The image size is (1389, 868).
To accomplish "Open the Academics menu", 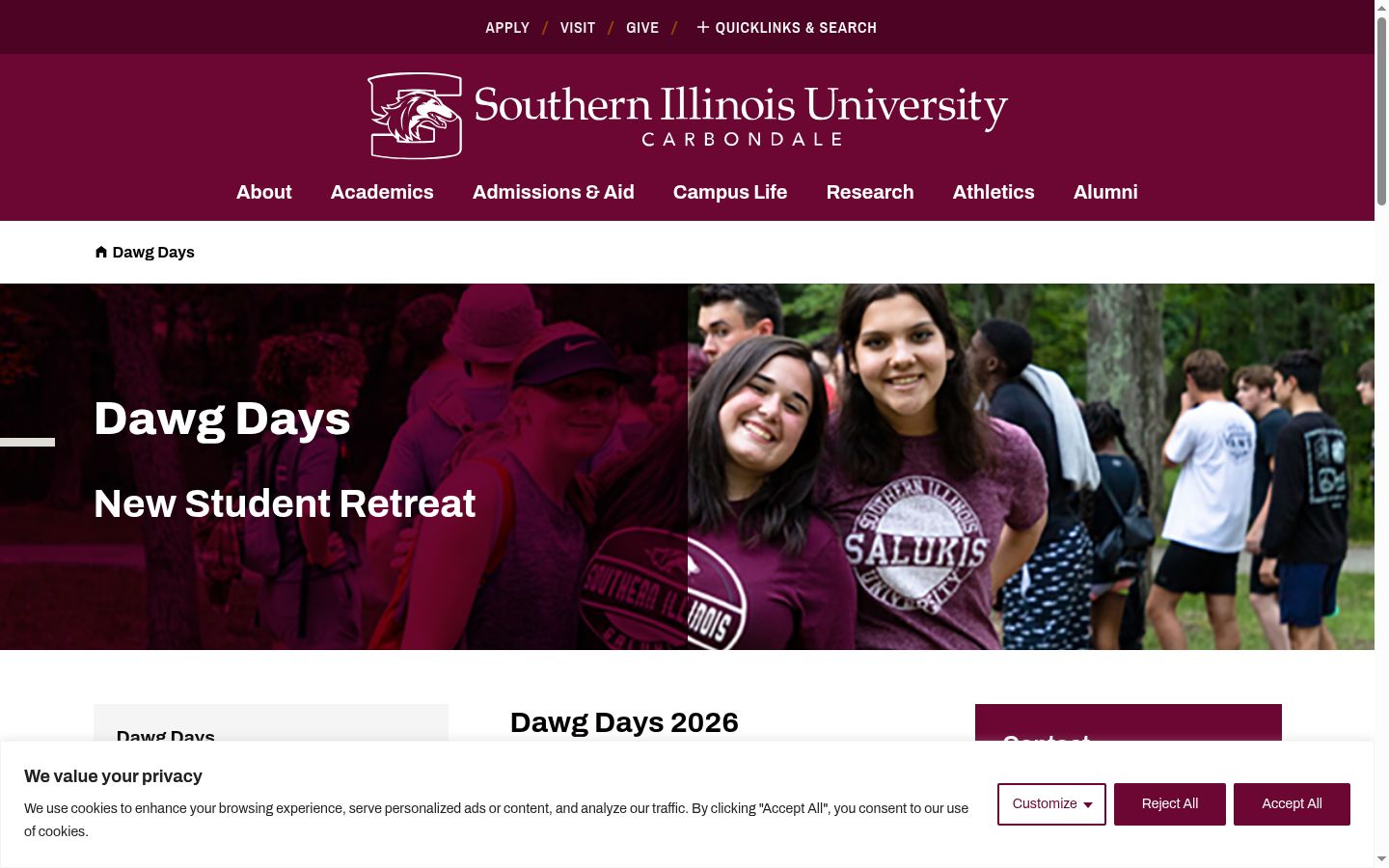I will (x=382, y=192).
